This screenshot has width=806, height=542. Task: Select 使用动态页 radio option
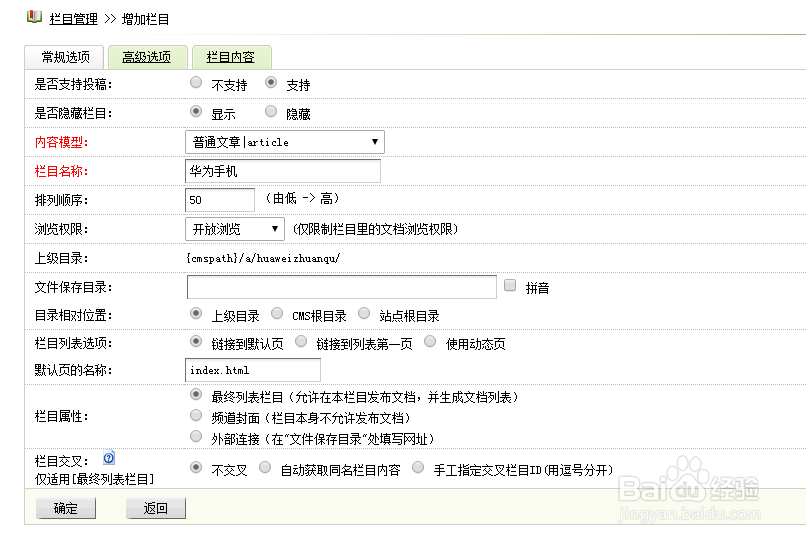click(x=430, y=341)
